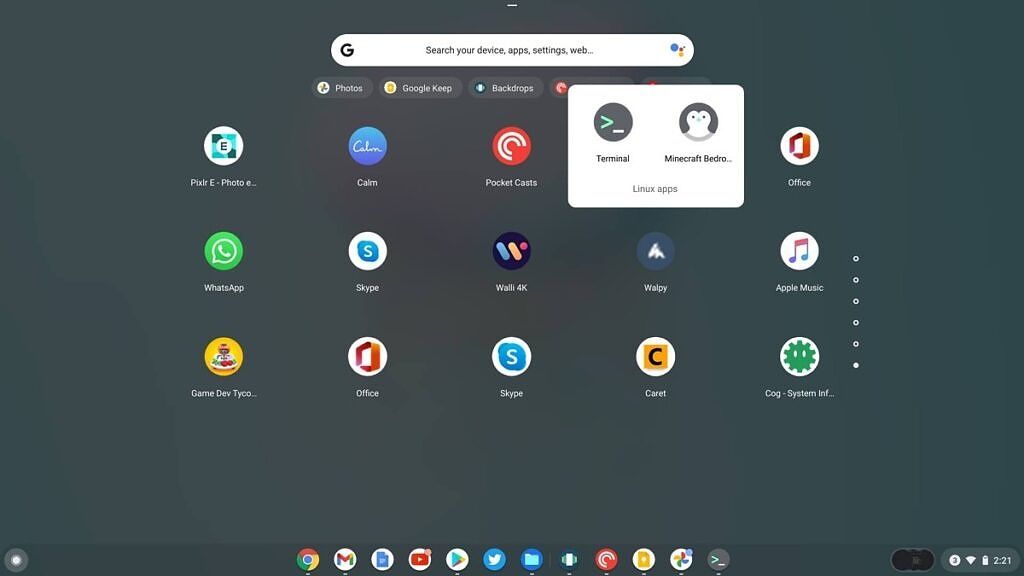Screen dimensions: 1024x576
Task: Focus the launcher search box
Action: (x=510, y=50)
